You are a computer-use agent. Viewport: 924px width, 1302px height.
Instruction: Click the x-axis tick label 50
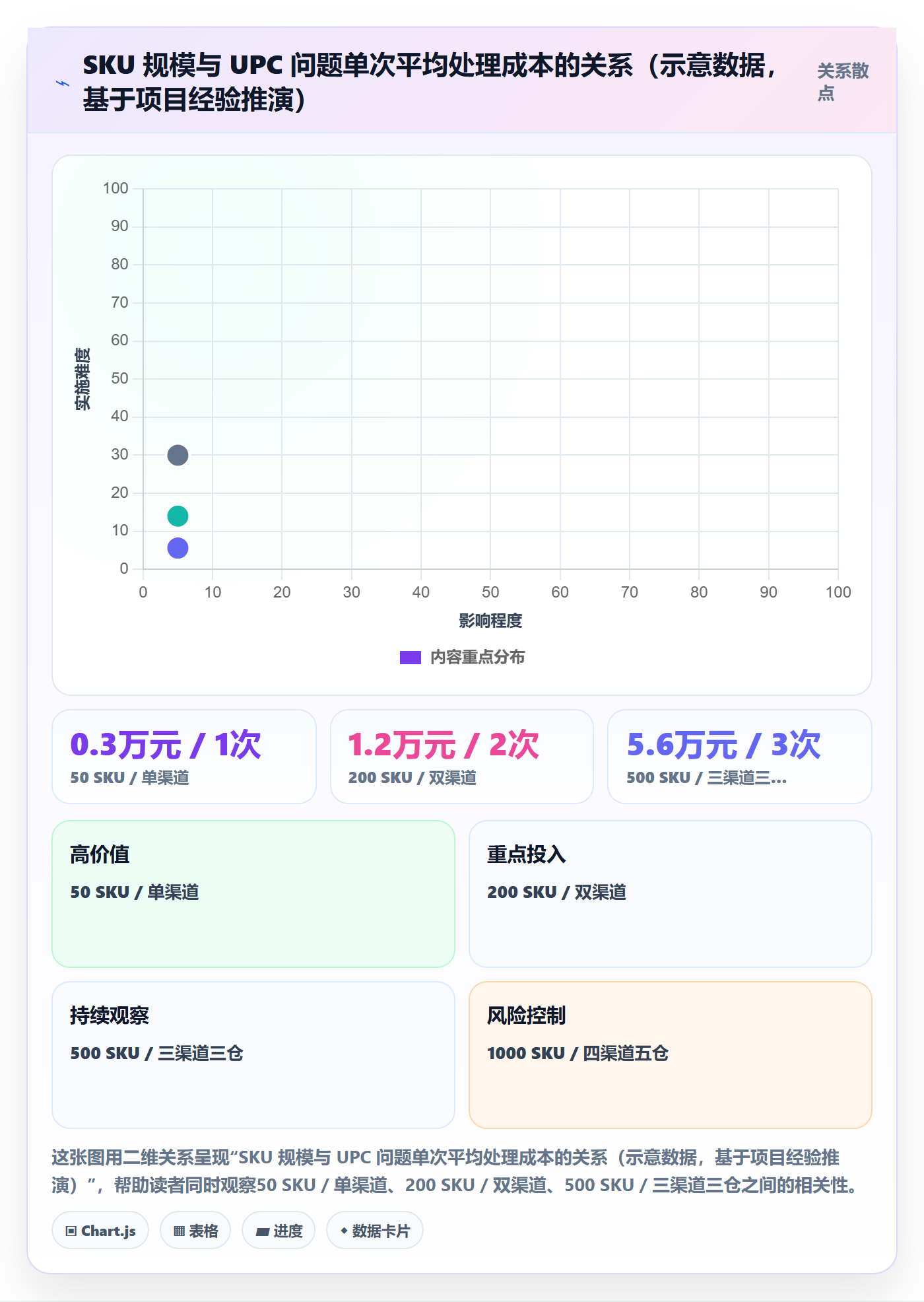pyautogui.click(x=490, y=592)
